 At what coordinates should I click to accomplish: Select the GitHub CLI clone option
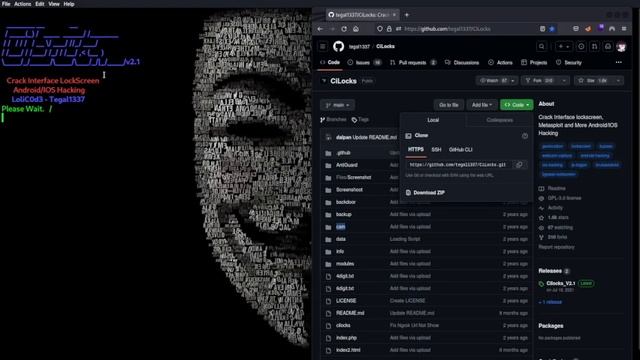coord(461,150)
